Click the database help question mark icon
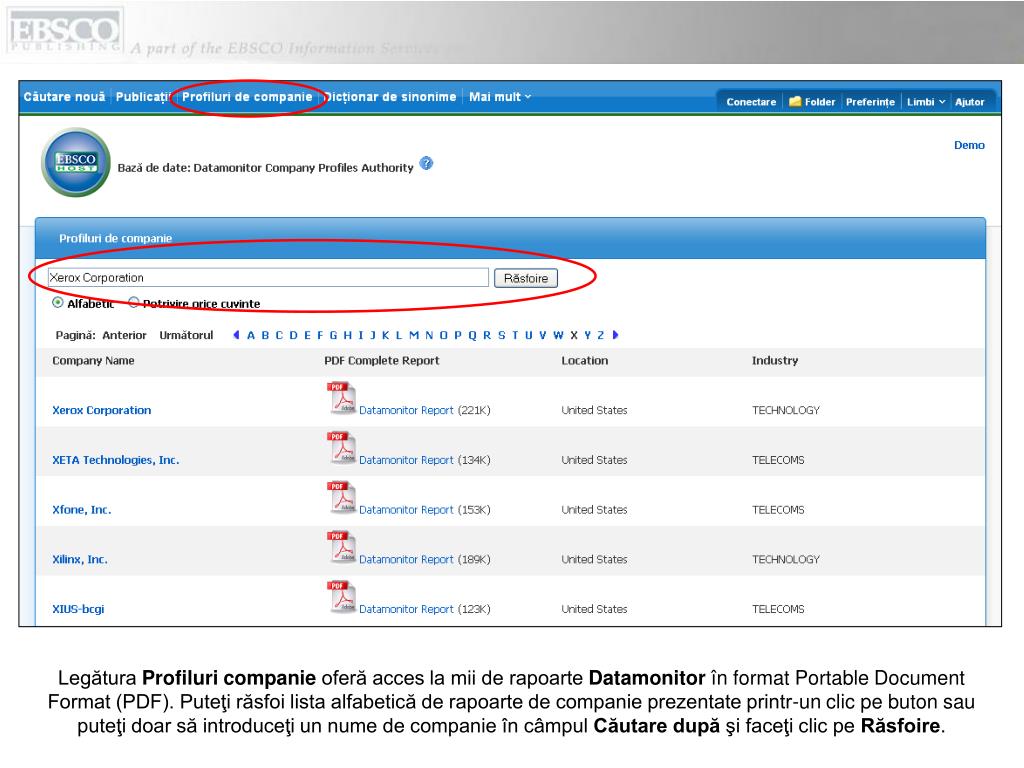Screen dimensions: 1024x768 (x=426, y=163)
